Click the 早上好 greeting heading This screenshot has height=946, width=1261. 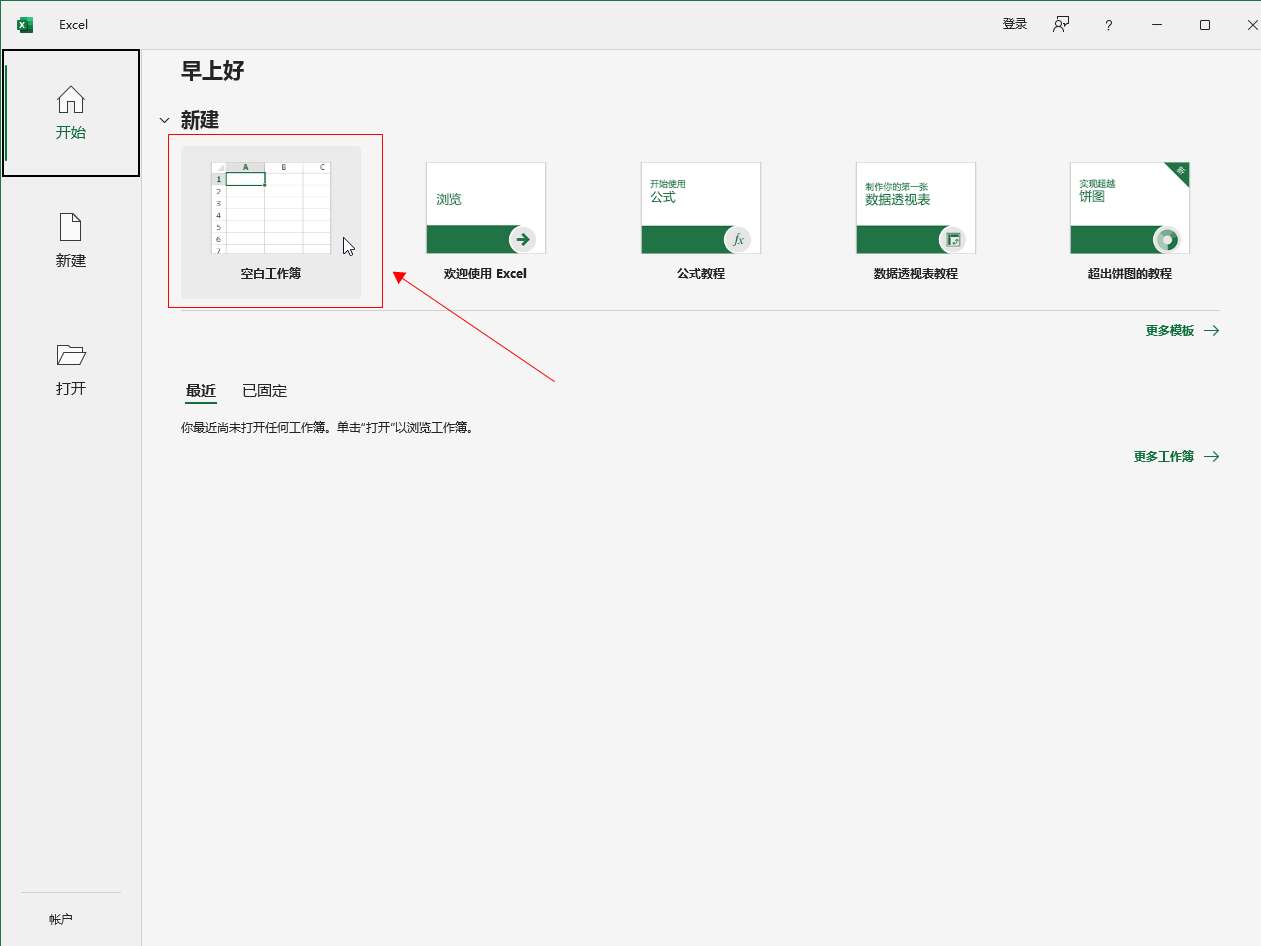tap(213, 71)
